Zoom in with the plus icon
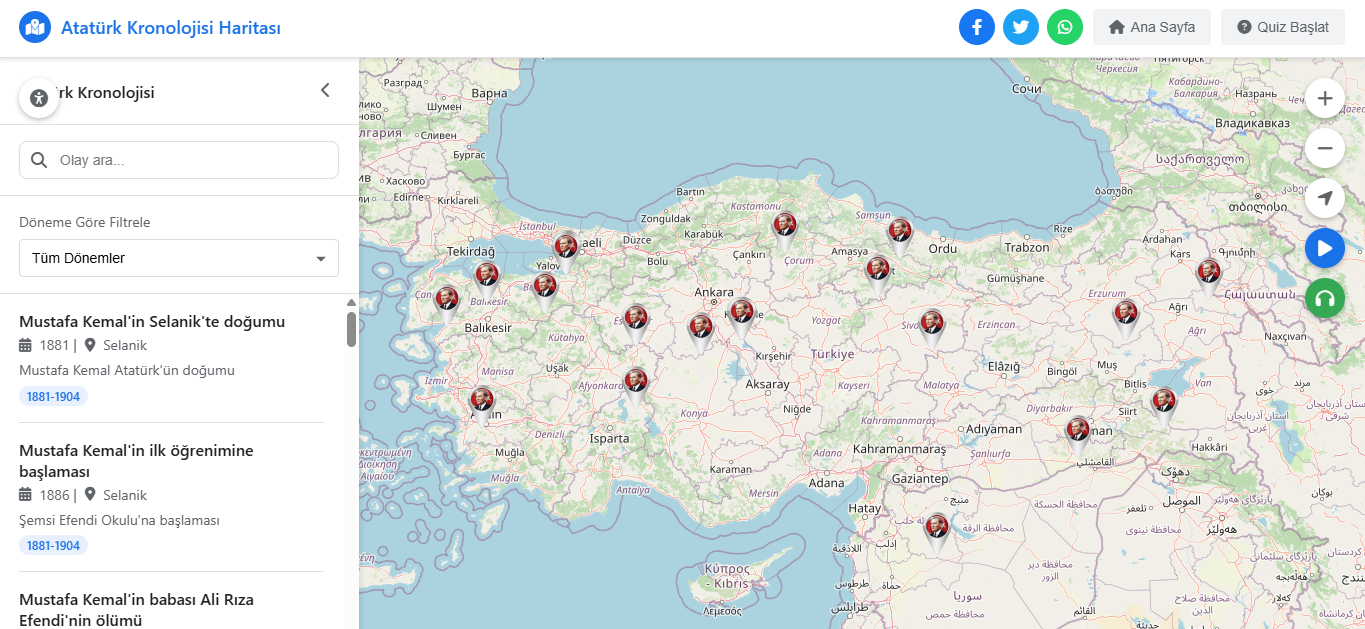 [1324, 98]
